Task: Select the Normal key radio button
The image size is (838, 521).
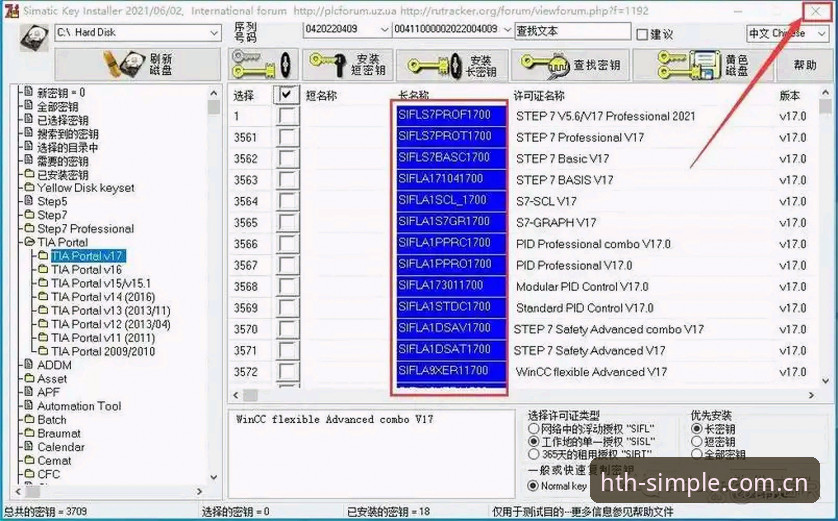Action: (x=533, y=486)
